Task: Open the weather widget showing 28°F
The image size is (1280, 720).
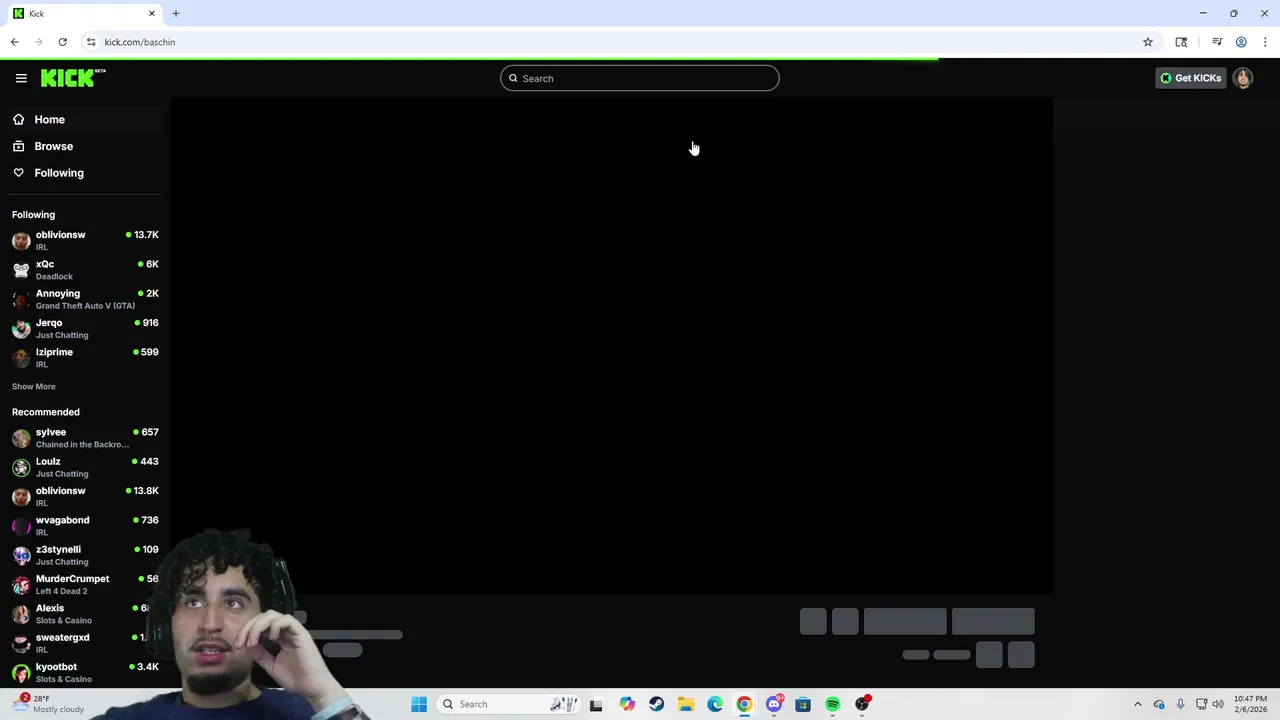Action: tap(48, 704)
